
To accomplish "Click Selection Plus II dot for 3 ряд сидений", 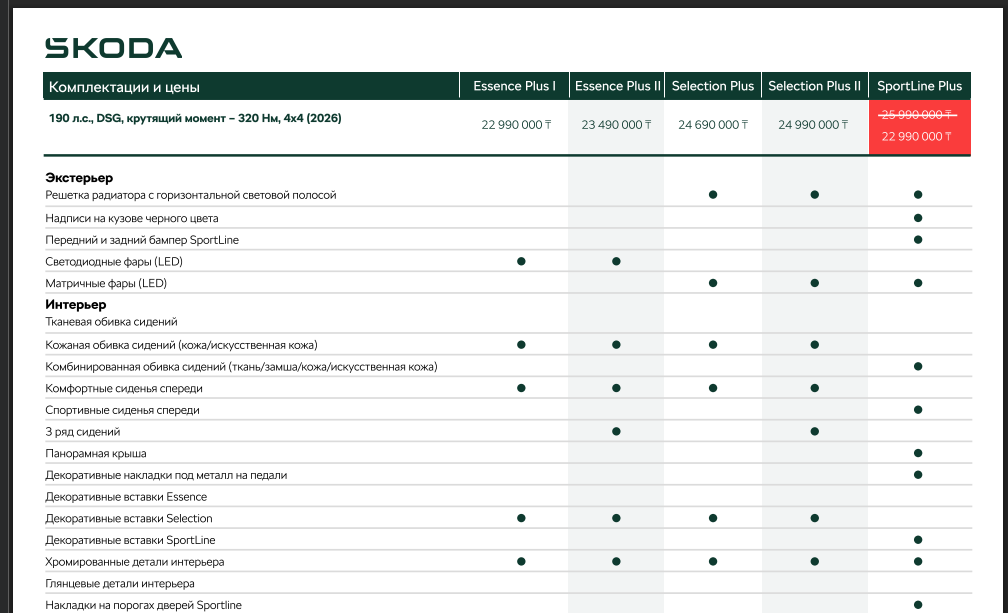I will [x=814, y=432].
